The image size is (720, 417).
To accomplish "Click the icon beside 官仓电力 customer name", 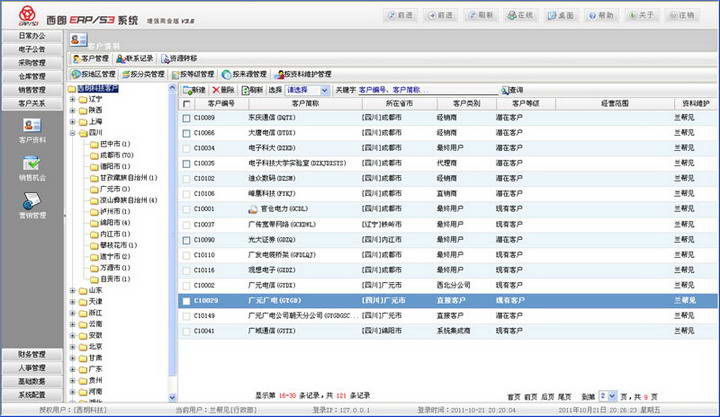I will click(x=253, y=209).
